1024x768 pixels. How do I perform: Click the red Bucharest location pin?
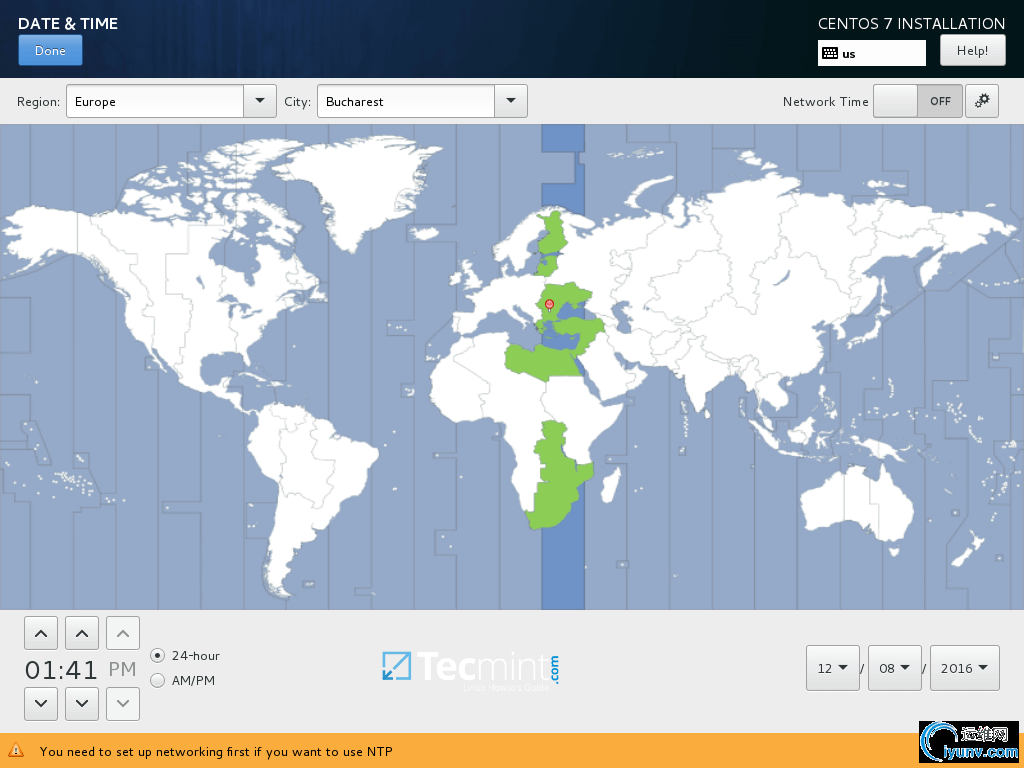point(549,305)
